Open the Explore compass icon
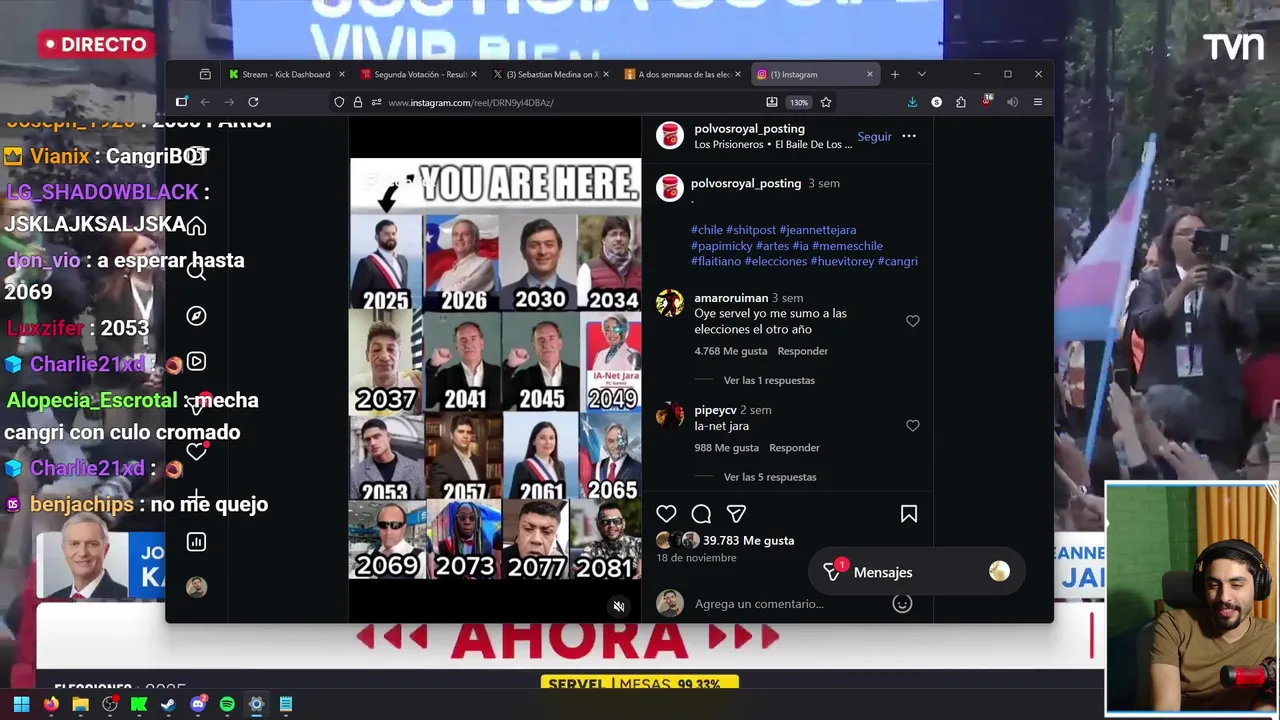The height and width of the screenshot is (720, 1280). [196, 316]
